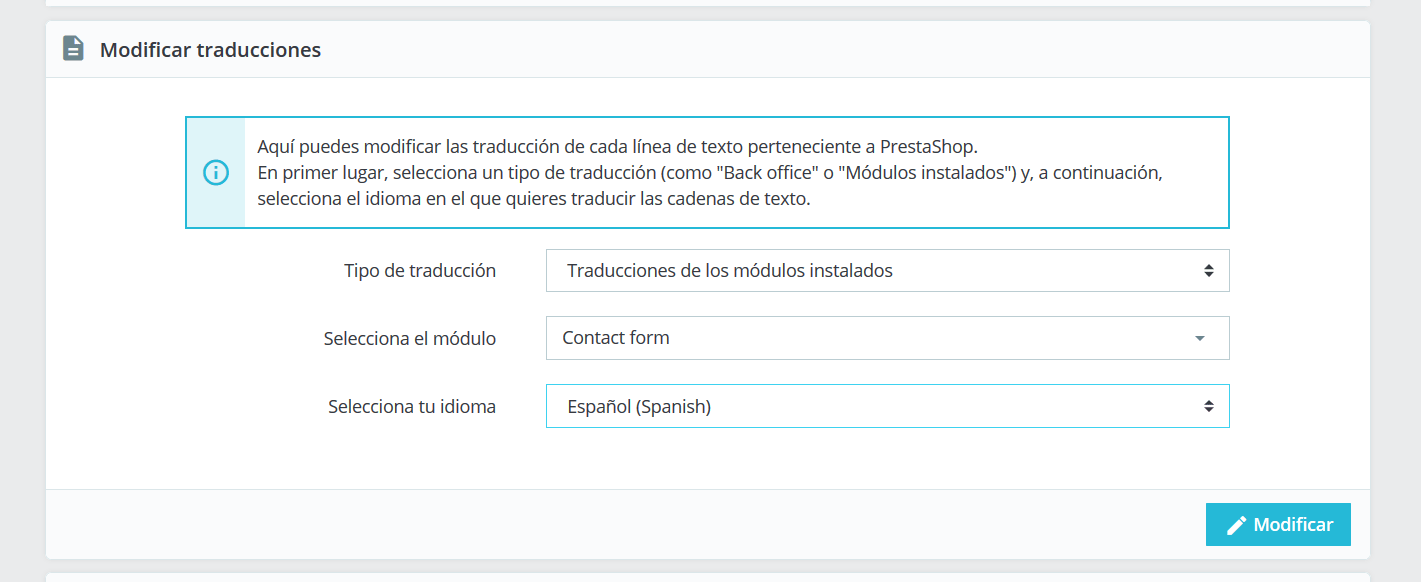Click "Traducciones de los módulos instalados" text
The width and height of the screenshot is (1421, 582).
pyautogui.click(x=730, y=270)
